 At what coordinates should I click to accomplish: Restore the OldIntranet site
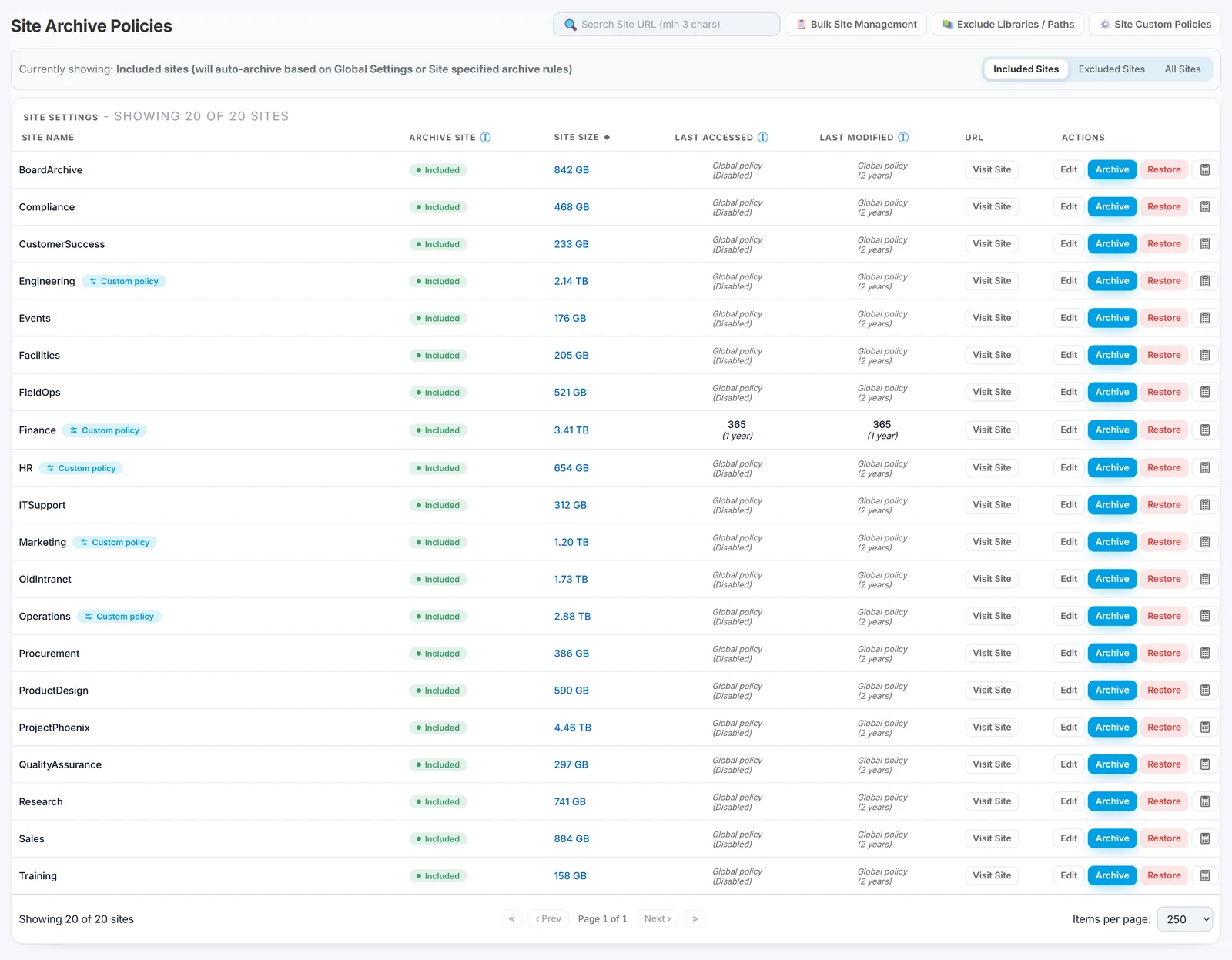pos(1163,579)
